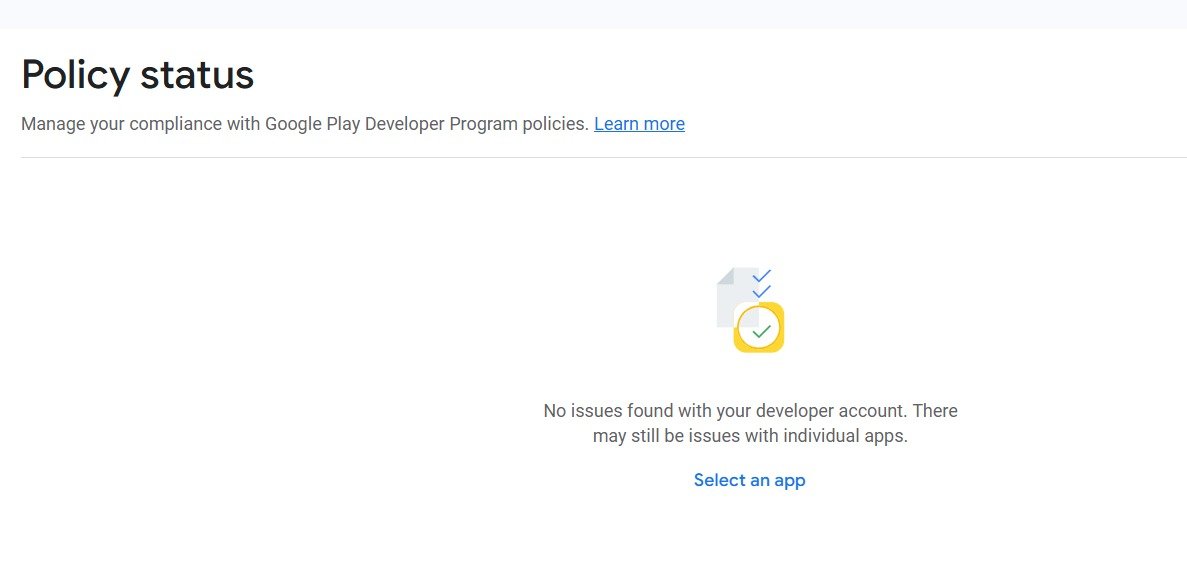Click the green checkmark in yellow badge
1187x574 pixels.
(762, 331)
